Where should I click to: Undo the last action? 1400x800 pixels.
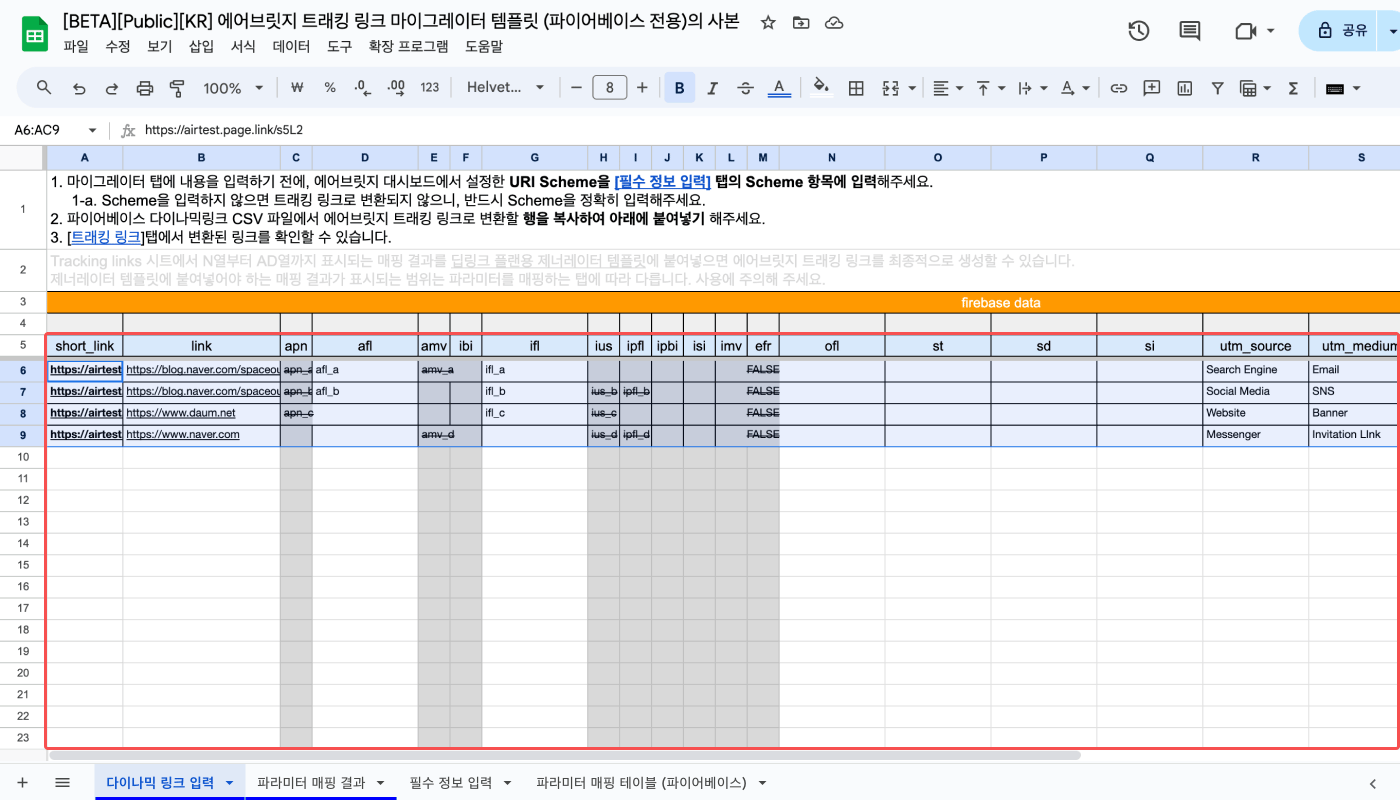coord(79,88)
